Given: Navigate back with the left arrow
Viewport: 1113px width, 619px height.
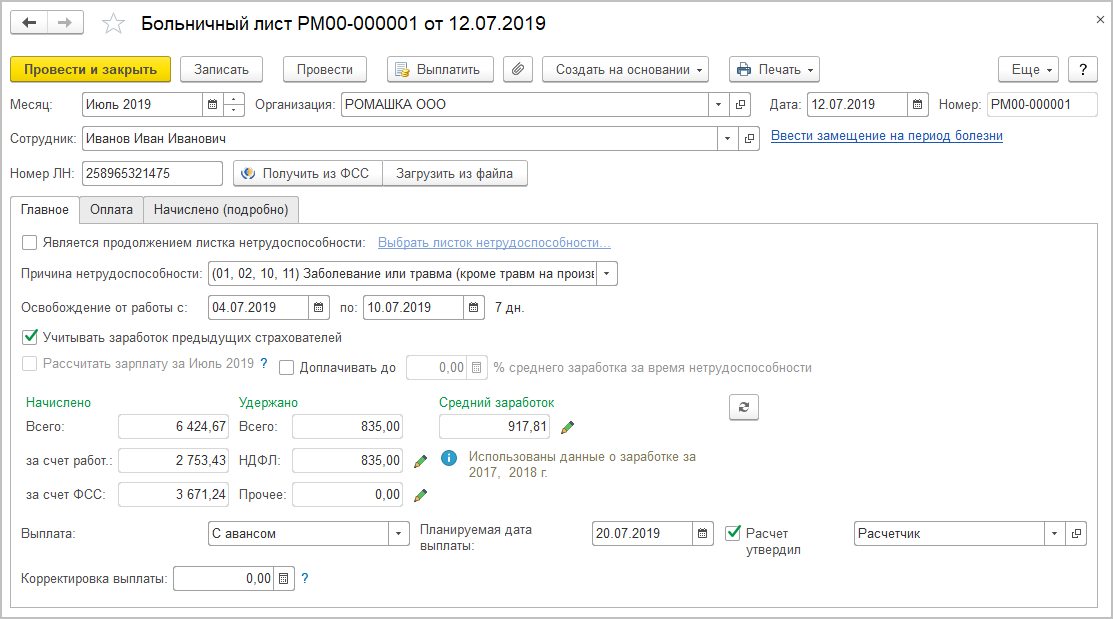Looking at the screenshot, I should (x=30, y=23).
